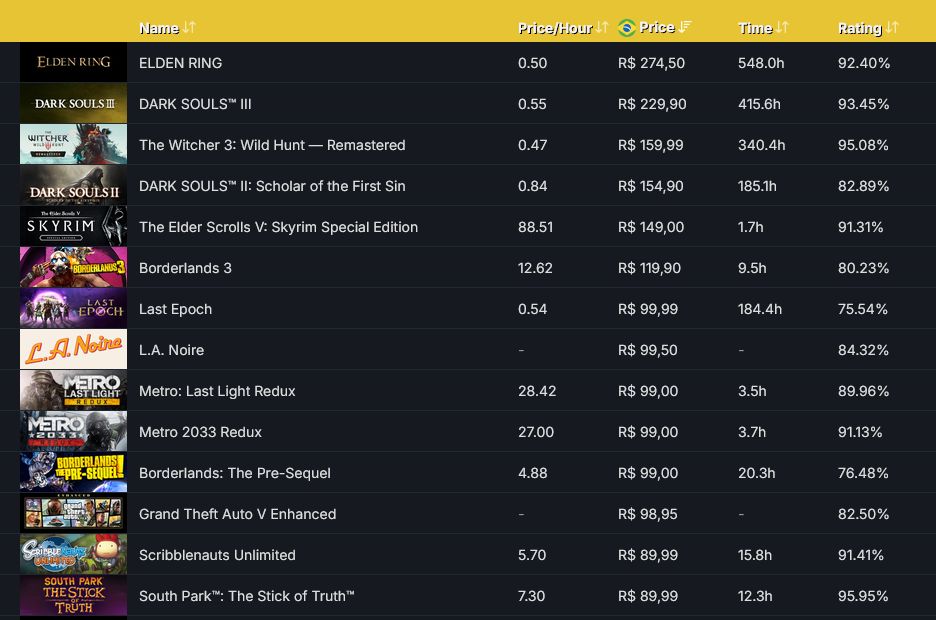Select the ELDEN RING game title
The image size is (936, 620).
point(180,63)
